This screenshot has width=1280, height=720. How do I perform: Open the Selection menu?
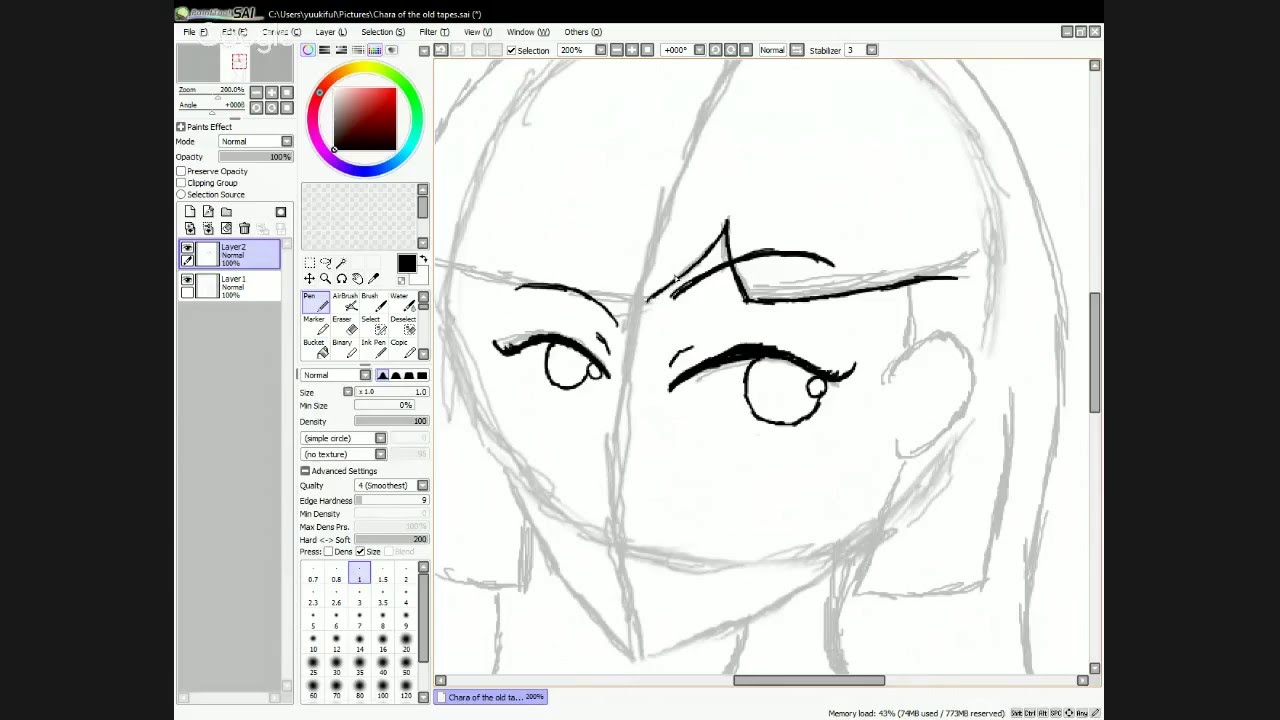pos(383,32)
